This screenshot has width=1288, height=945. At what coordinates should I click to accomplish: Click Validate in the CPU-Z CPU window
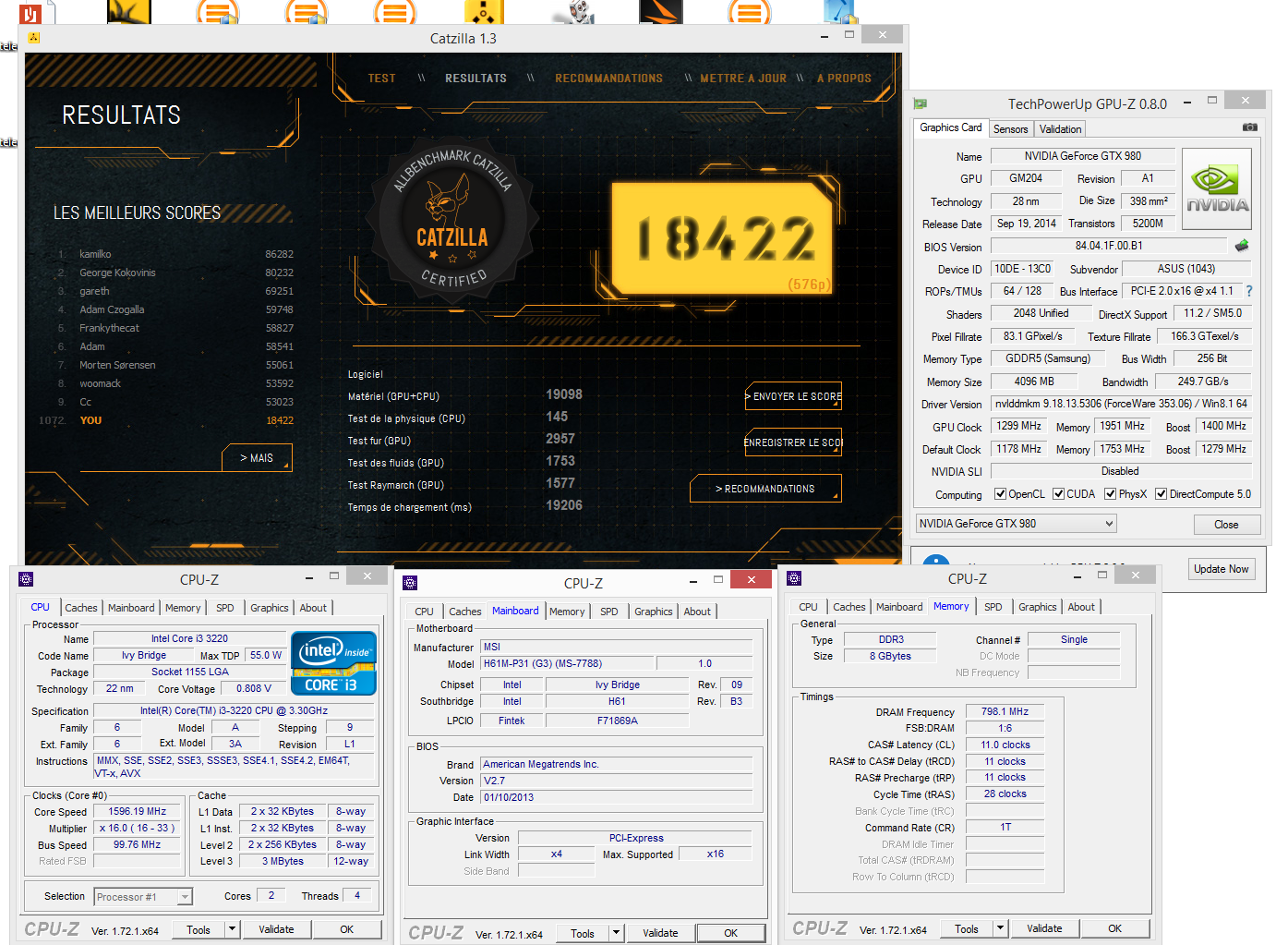point(276,929)
